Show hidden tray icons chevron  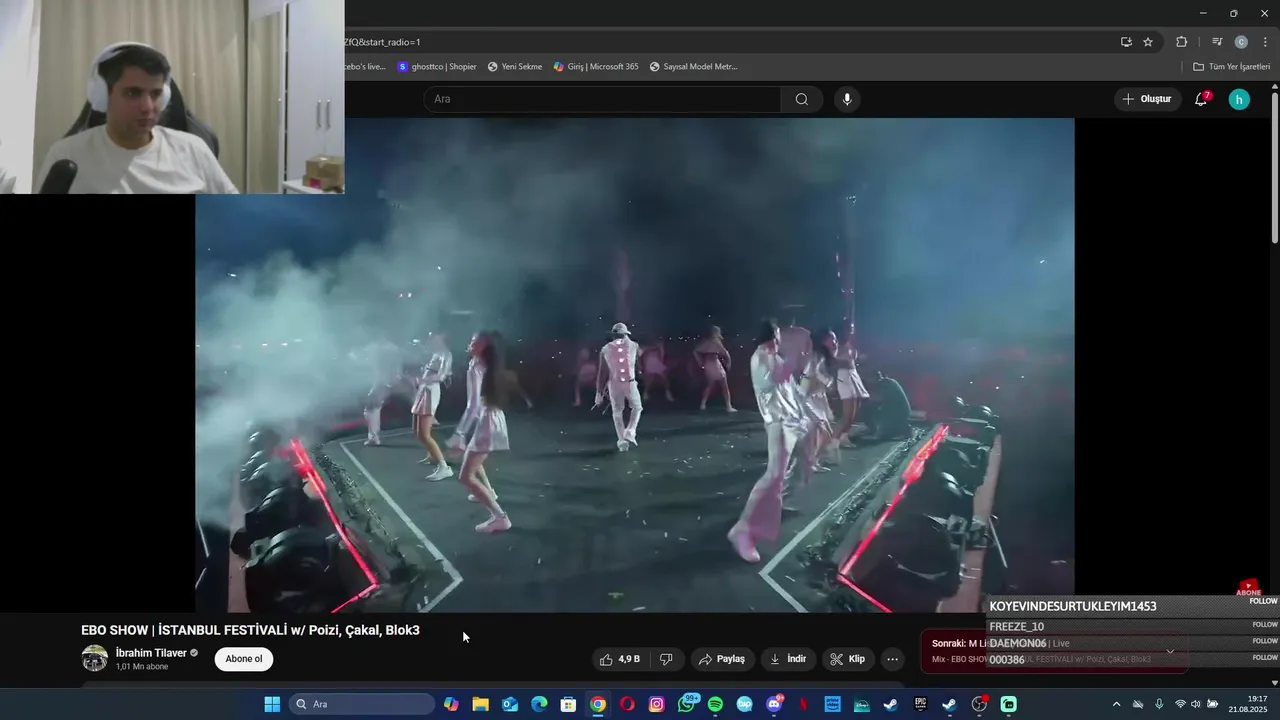click(1117, 704)
